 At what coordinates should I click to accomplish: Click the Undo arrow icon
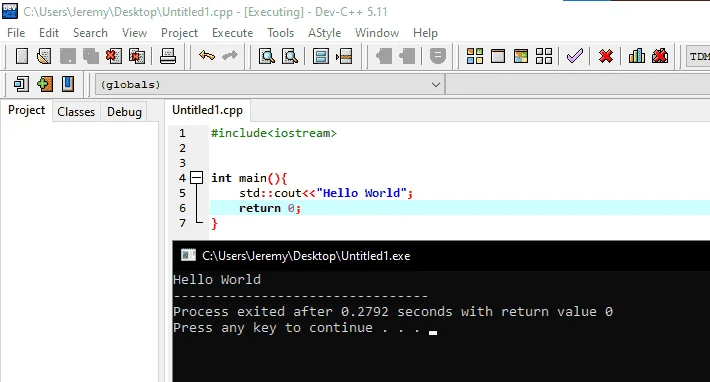pos(207,56)
